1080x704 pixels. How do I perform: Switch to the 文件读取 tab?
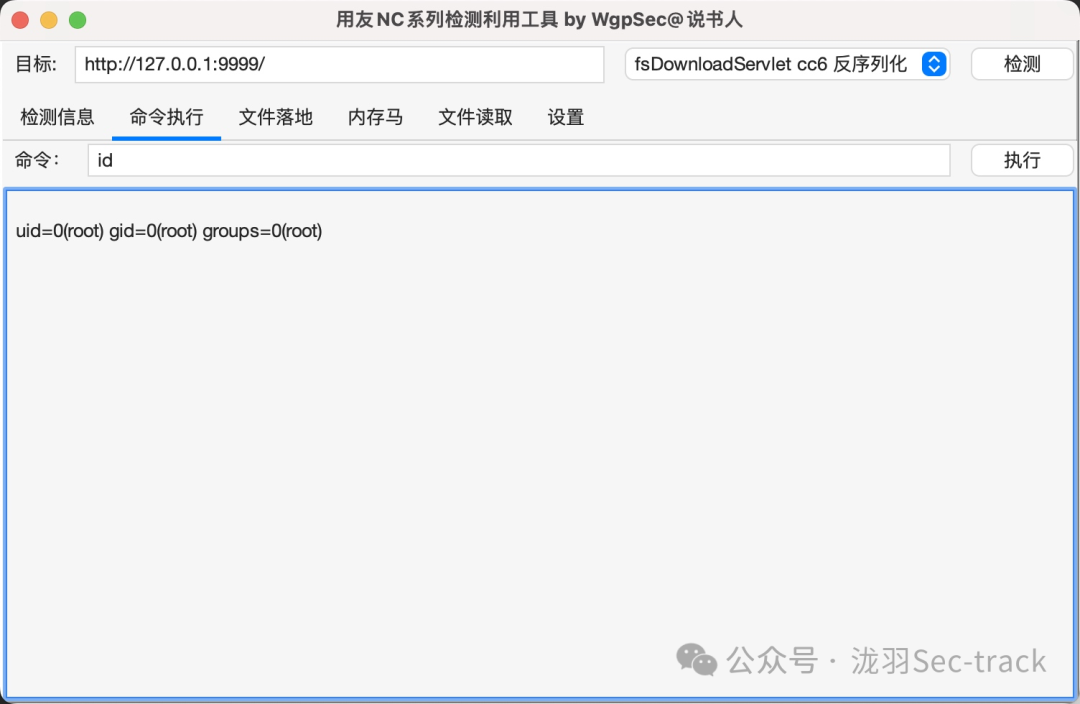(475, 117)
